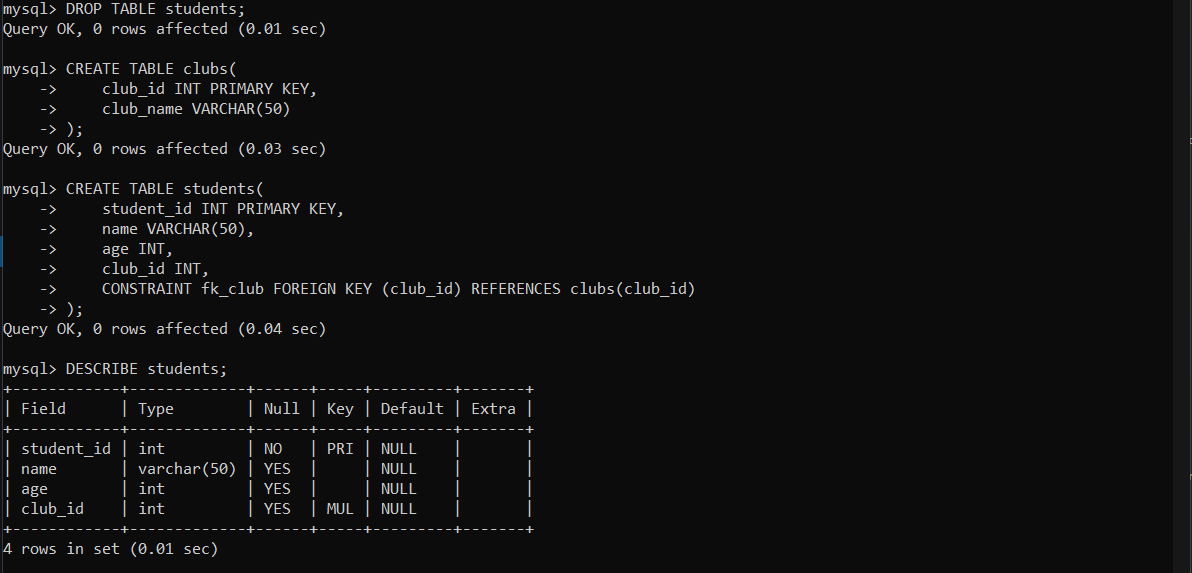
Task: Click the MUL key value in the table
Action: pos(340,509)
